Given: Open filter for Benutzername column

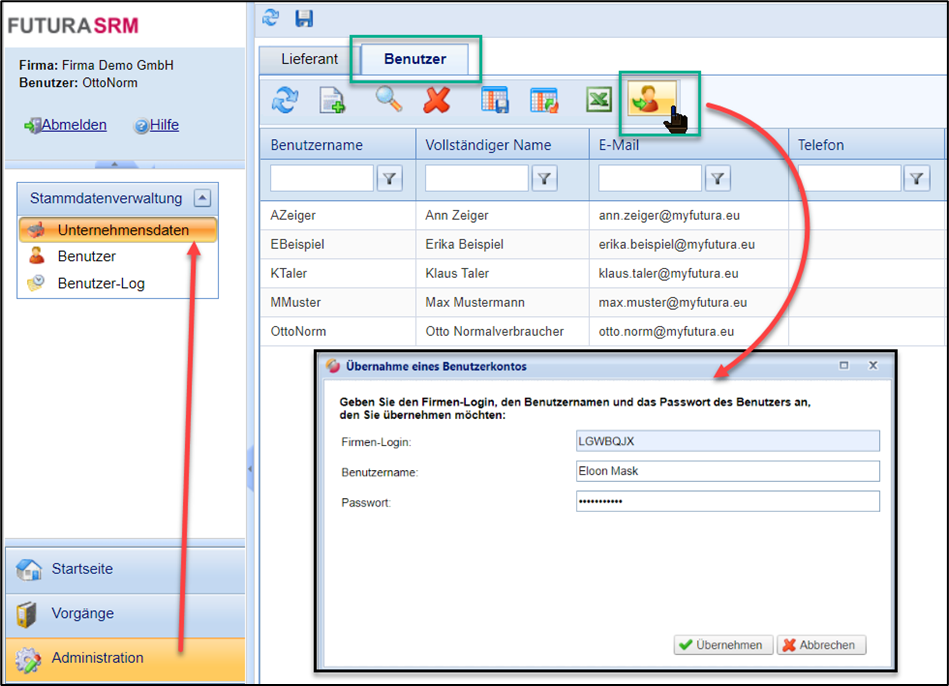Looking at the screenshot, I should click(390, 179).
